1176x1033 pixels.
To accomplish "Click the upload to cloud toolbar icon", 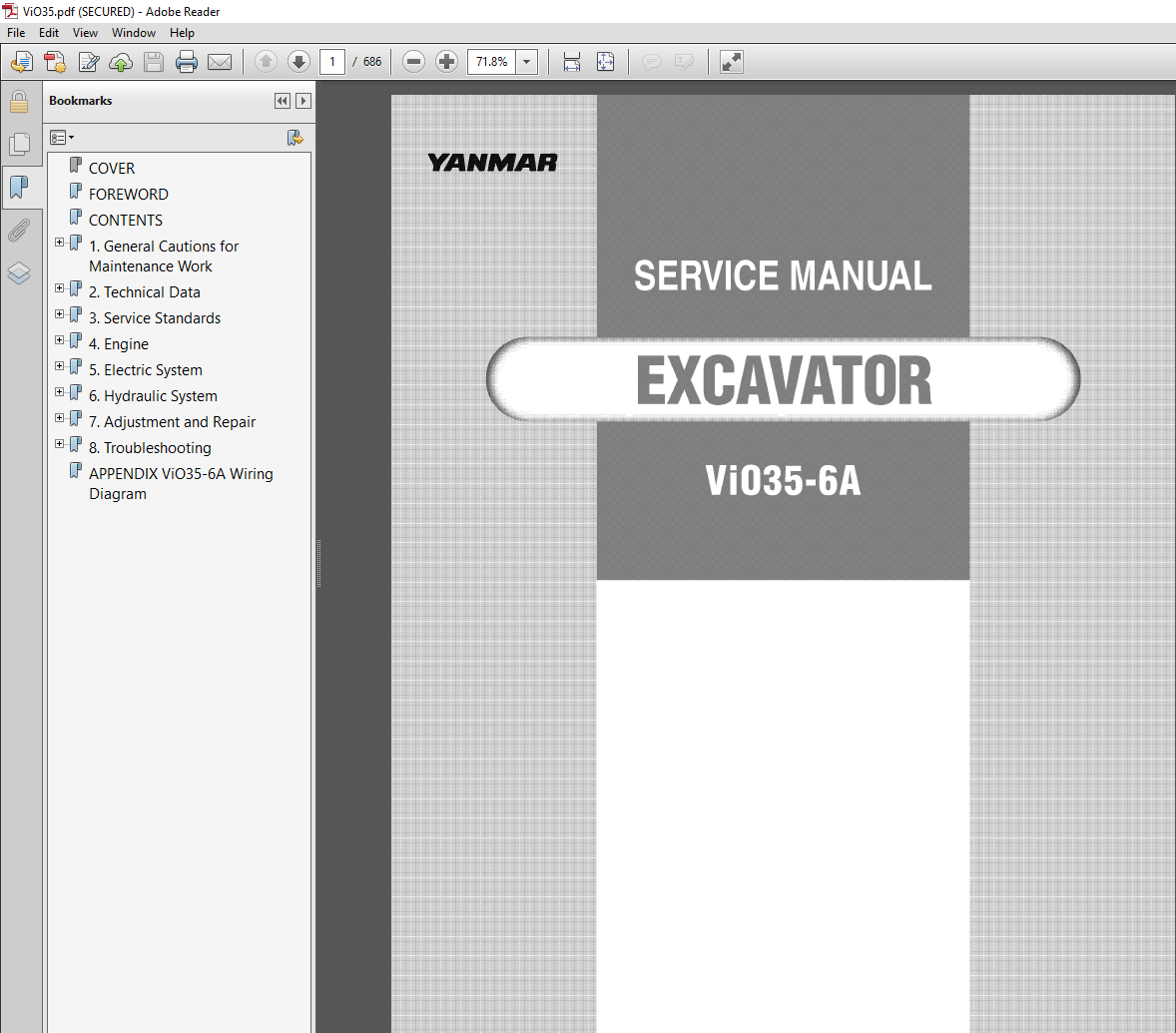I will 121,62.
